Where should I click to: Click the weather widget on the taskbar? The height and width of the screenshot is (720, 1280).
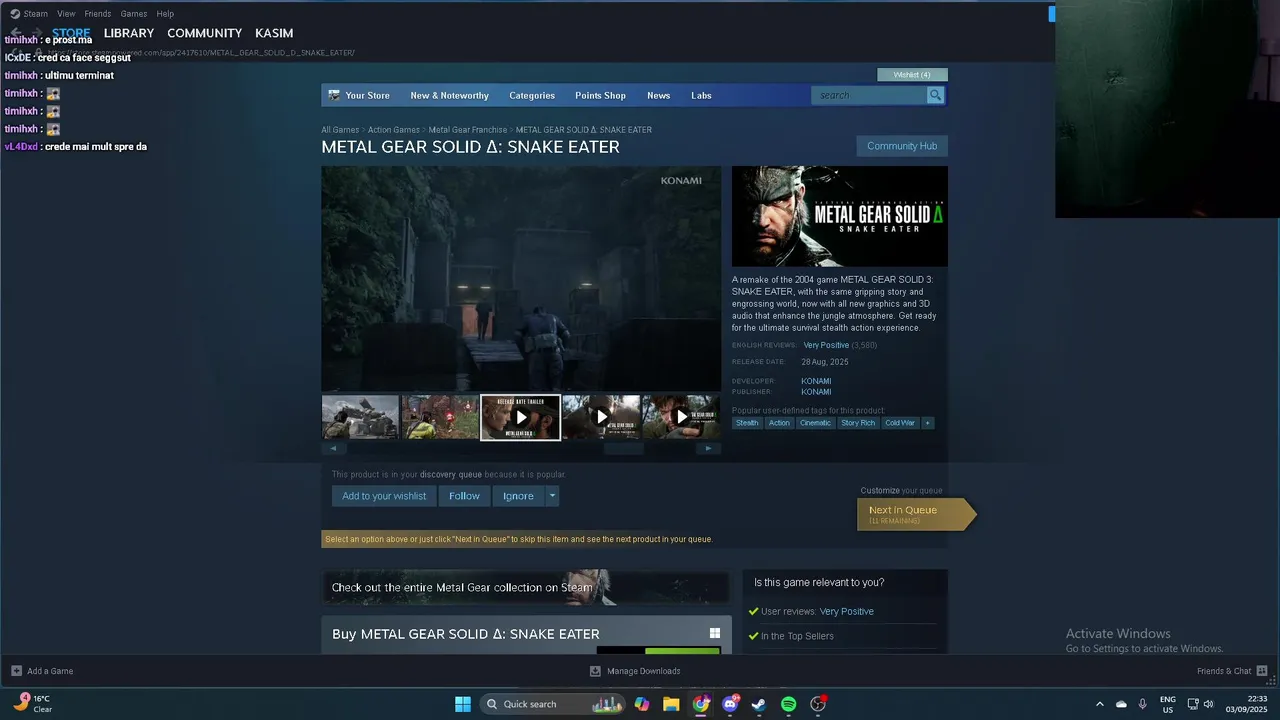pos(32,704)
